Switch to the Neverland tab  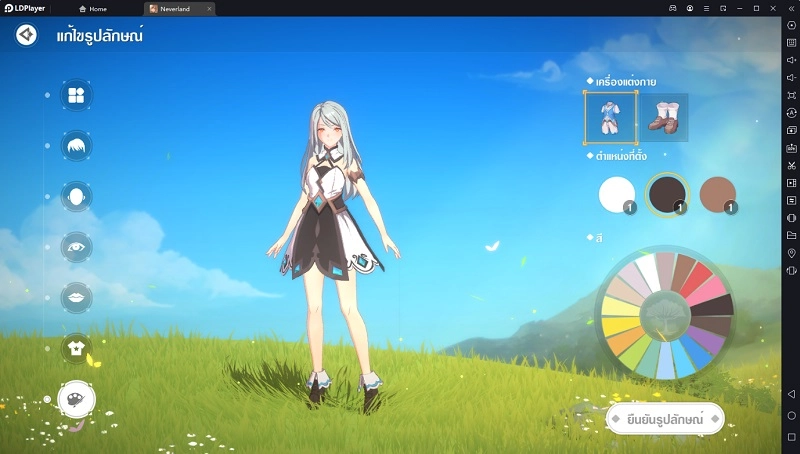click(x=176, y=9)
